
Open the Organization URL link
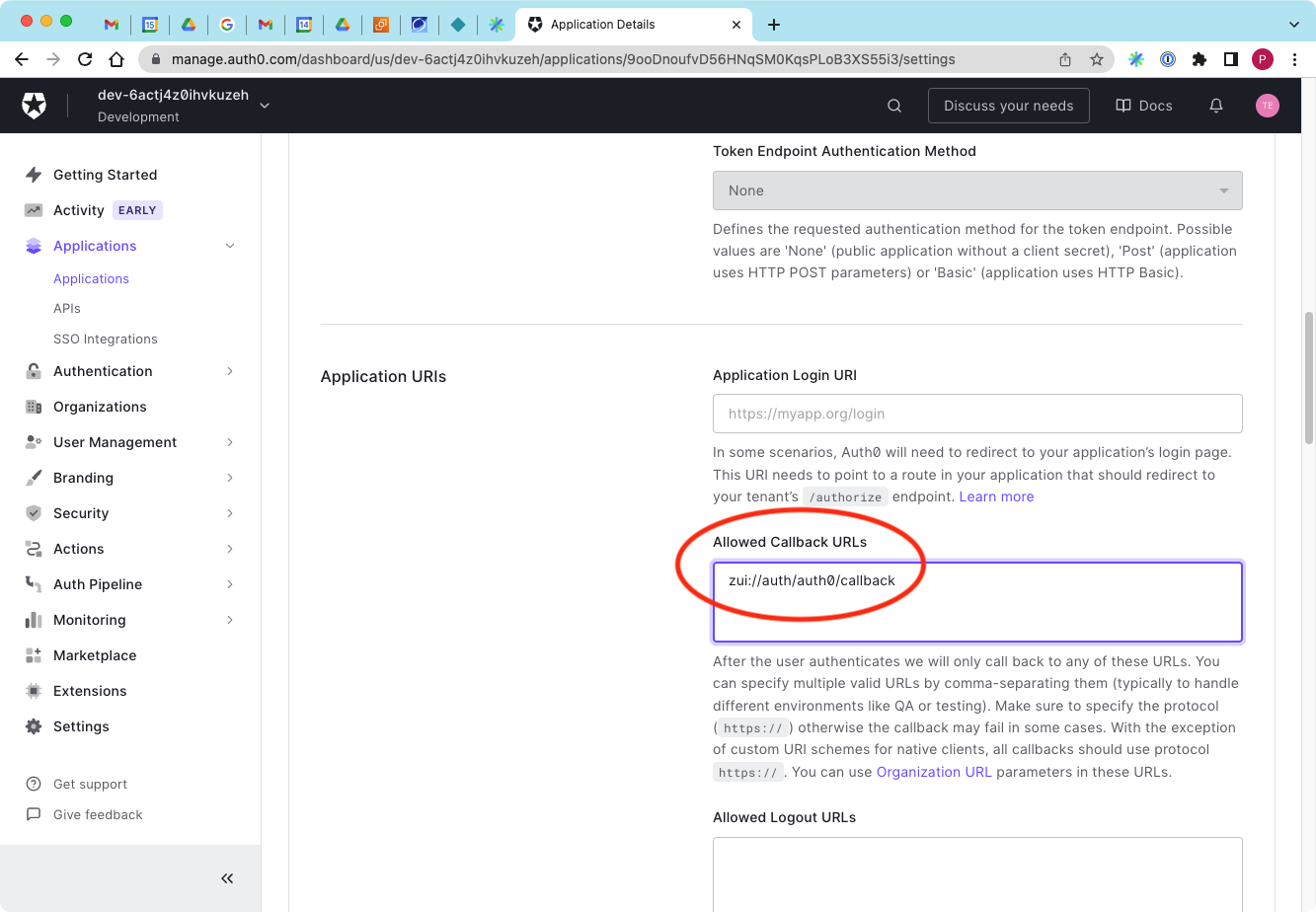pos(934,772)
